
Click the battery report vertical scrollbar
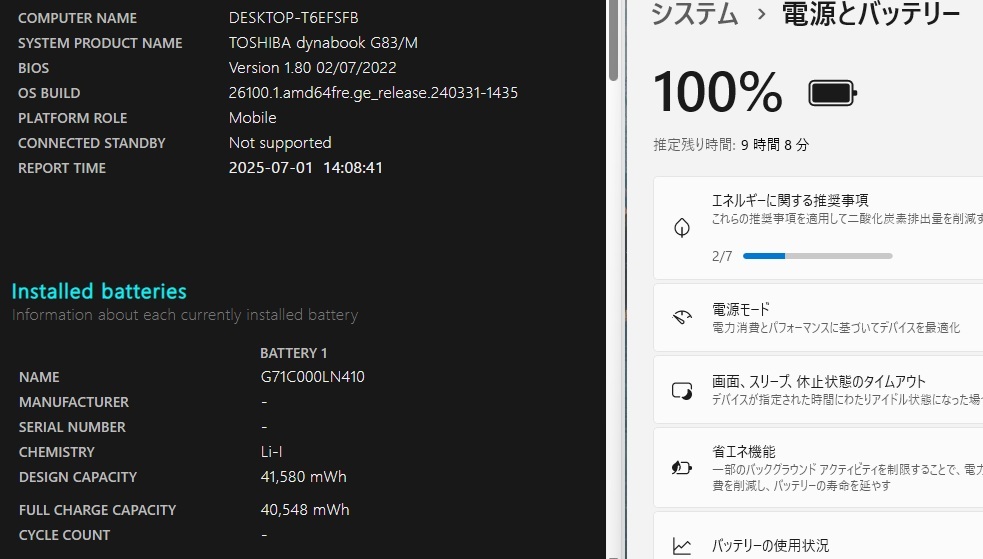pos(613,40)
